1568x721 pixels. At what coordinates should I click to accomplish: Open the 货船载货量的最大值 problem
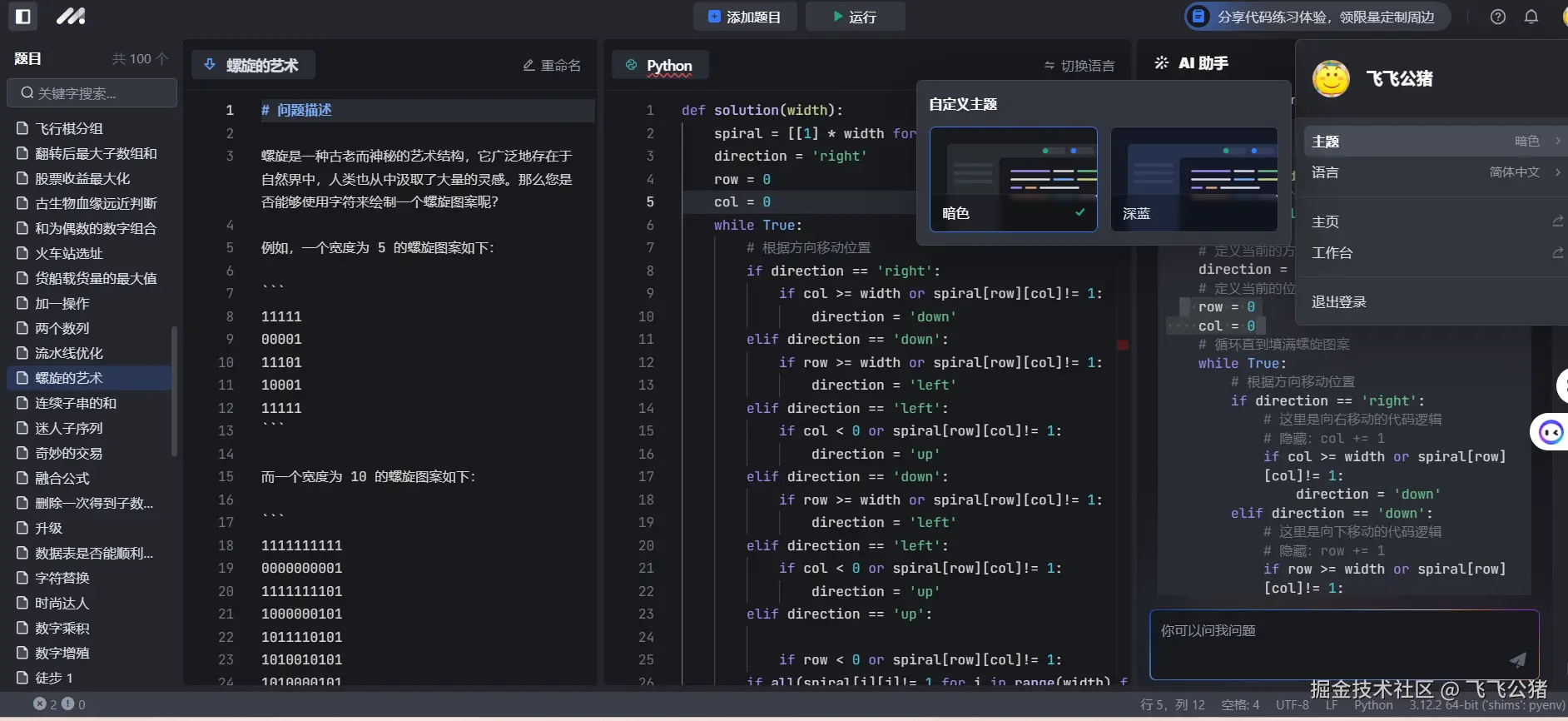[90, 278]
